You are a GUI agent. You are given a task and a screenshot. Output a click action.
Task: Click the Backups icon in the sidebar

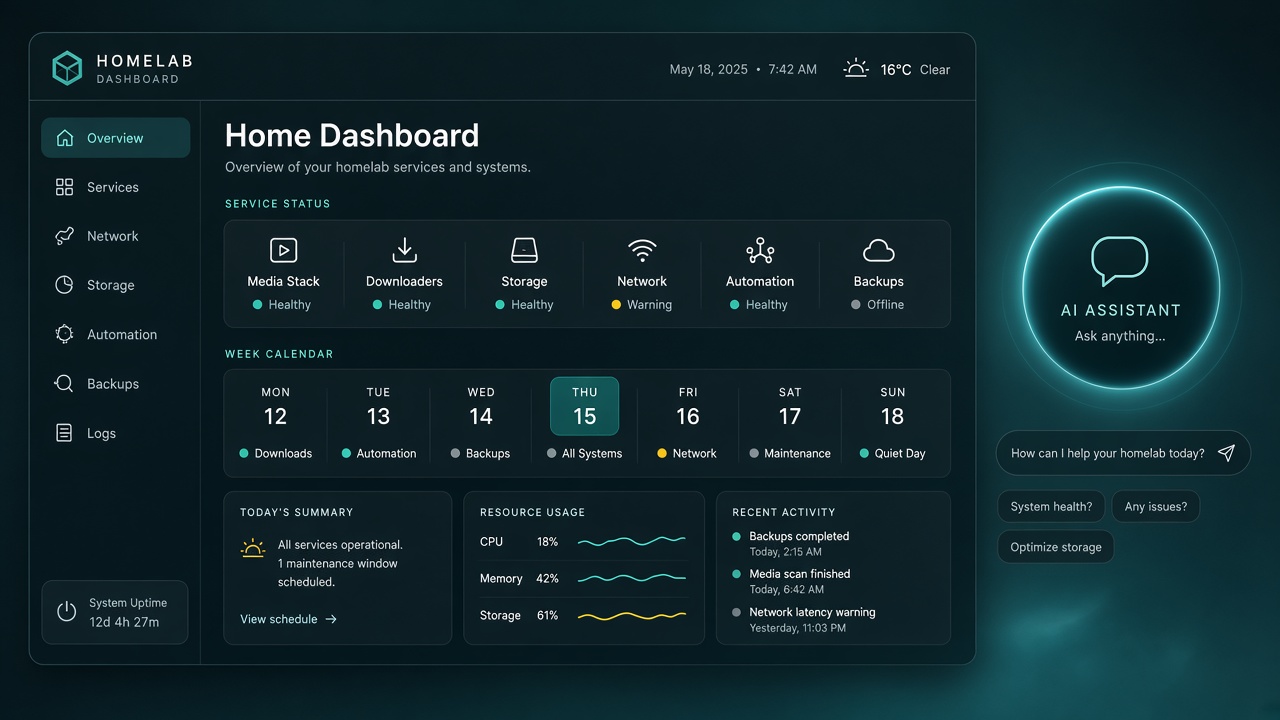[65, 383]
